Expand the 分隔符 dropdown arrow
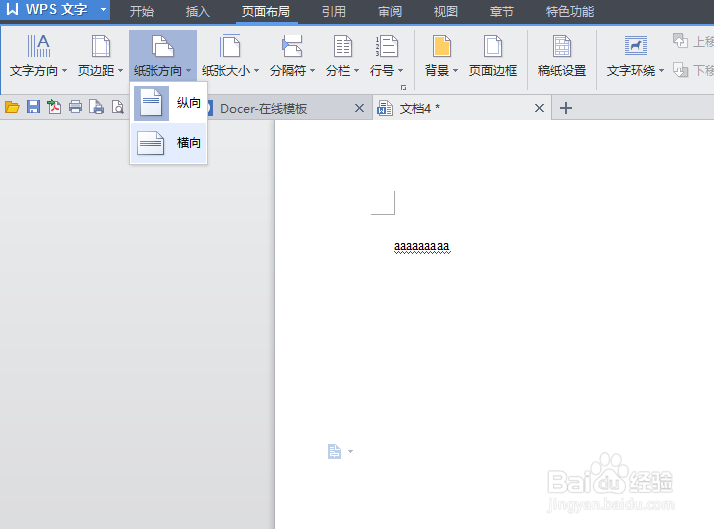Viewport: 714px width, 529px height. coord(312,71)
